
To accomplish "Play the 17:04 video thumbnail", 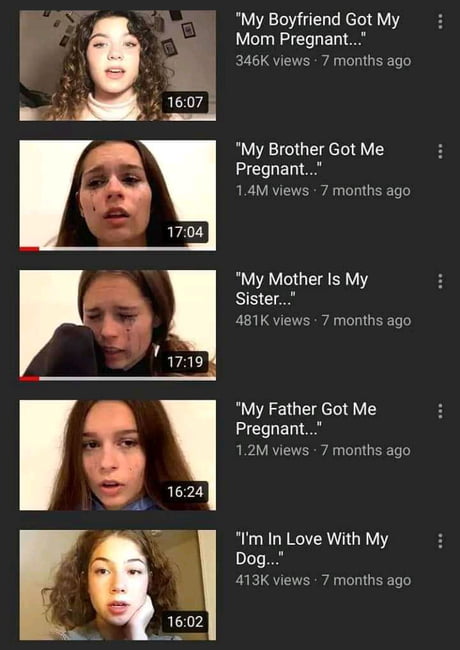I will coord(118,195).
